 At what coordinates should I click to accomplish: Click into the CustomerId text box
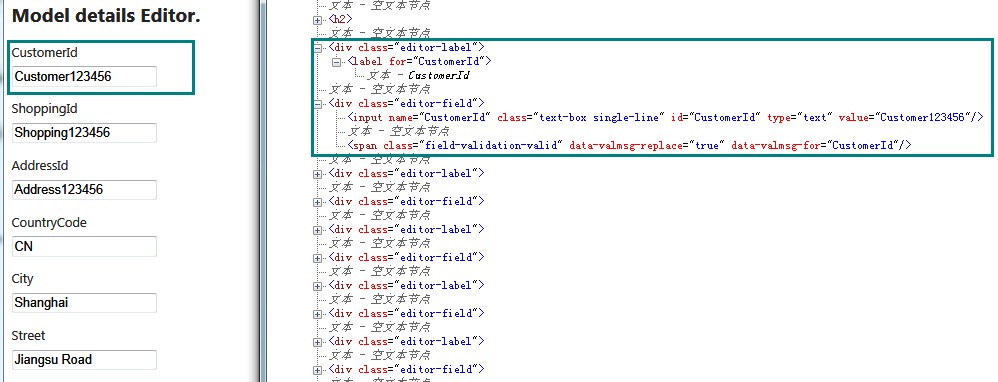[x=84, y=76]
